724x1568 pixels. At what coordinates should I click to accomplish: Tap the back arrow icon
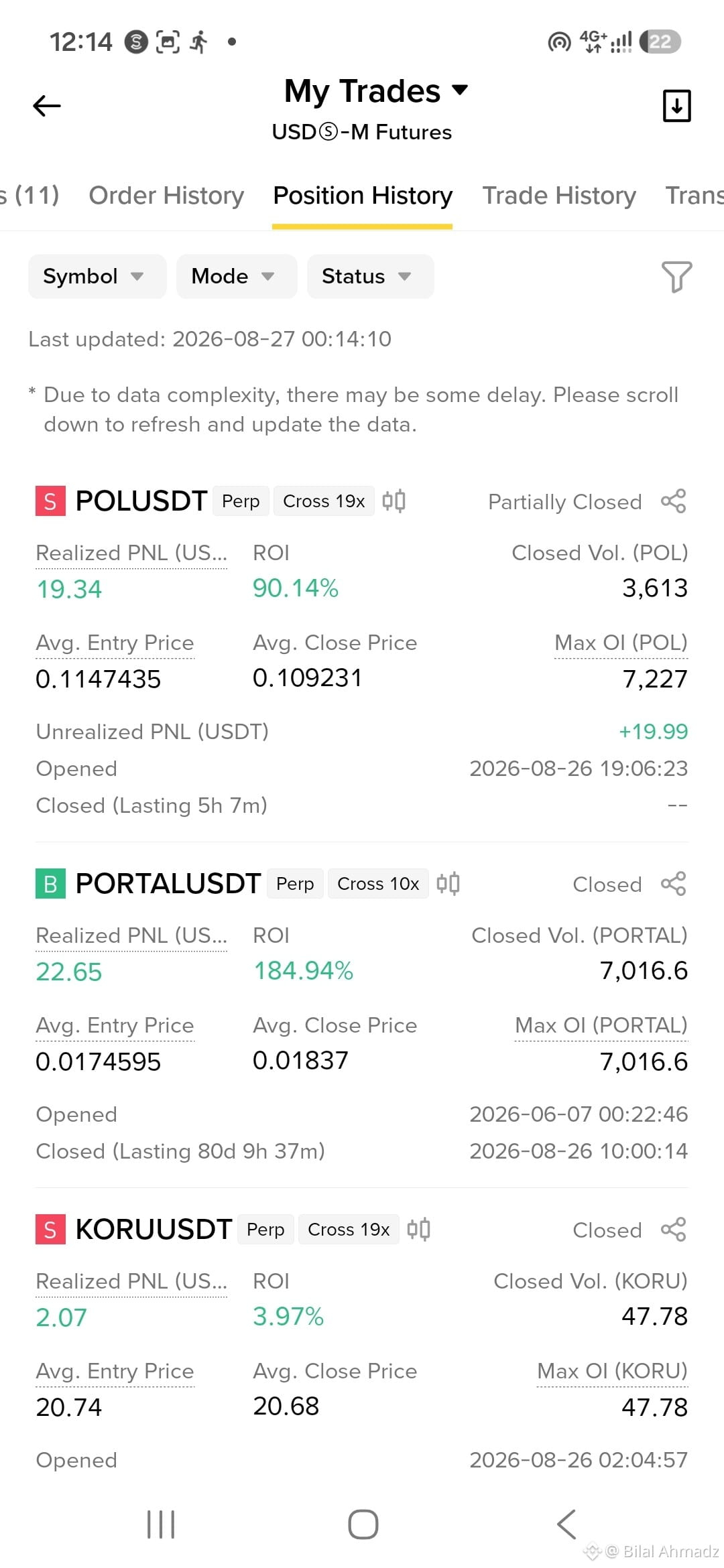(46, 106)
